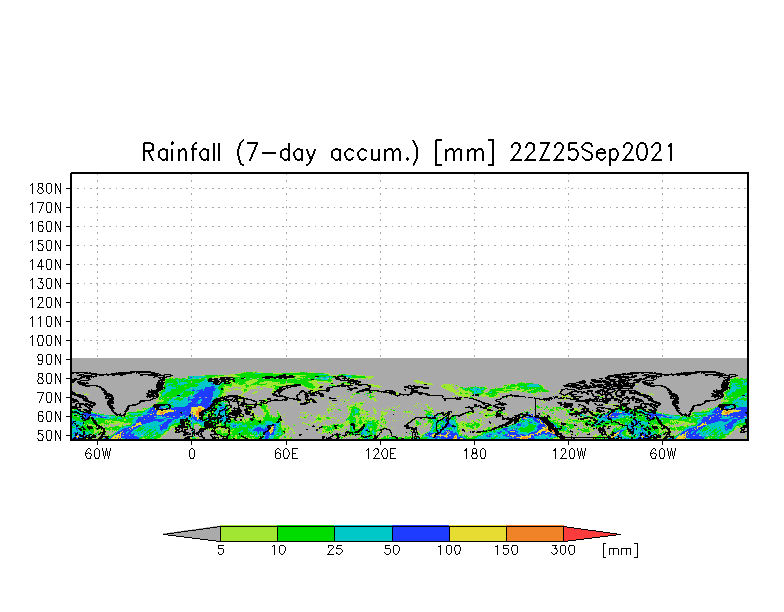Select the cyan 25-50 mm legend swatch

tap(364, 534)
